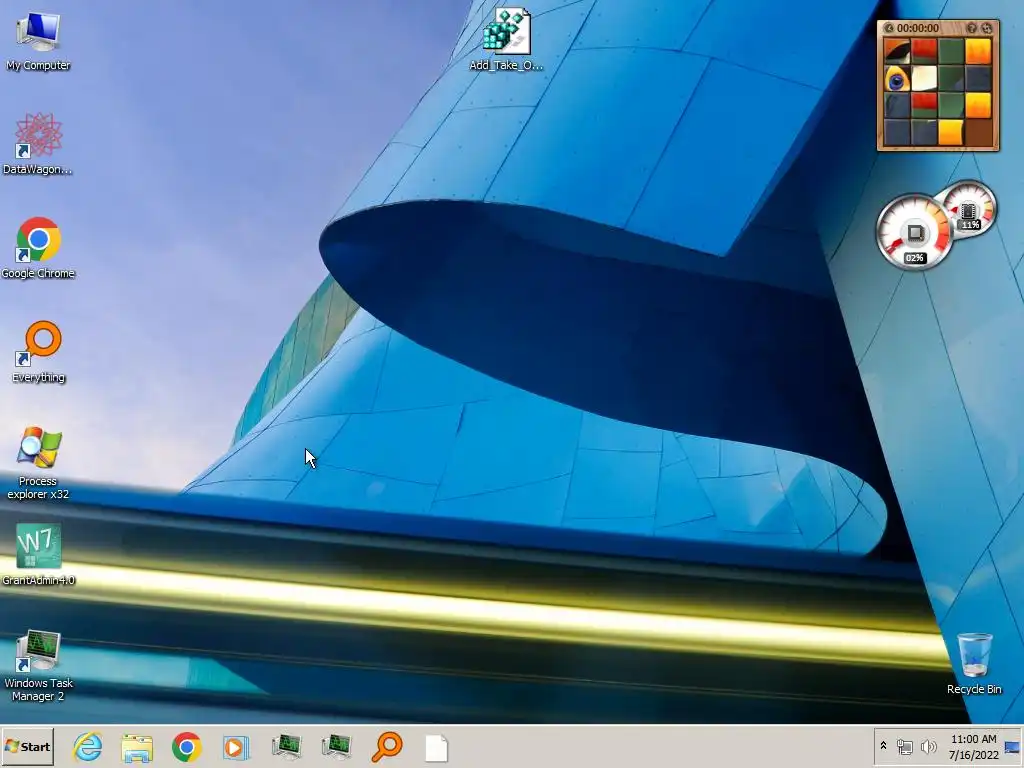The height and width of the screenshot is (768, 1024).
Task: Slide the white puzzle tile
Action: (924, 79)
